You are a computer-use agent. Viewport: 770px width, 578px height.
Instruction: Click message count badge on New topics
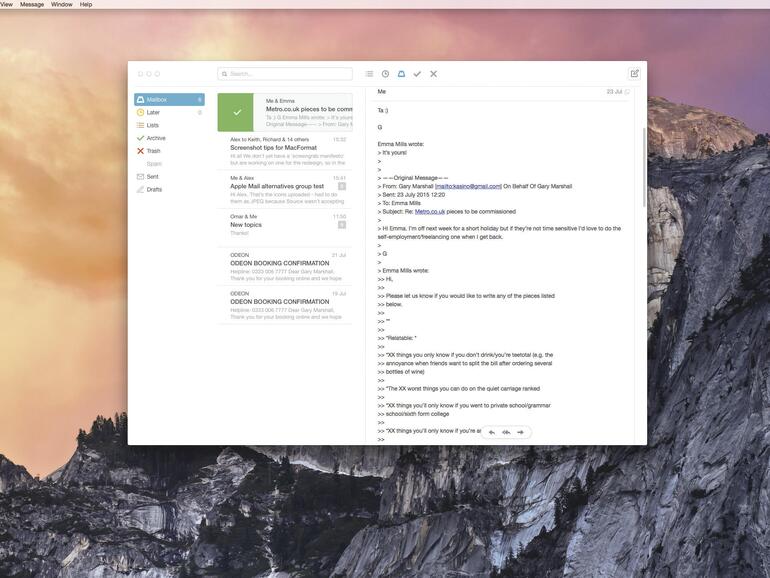tap(342, 225)
